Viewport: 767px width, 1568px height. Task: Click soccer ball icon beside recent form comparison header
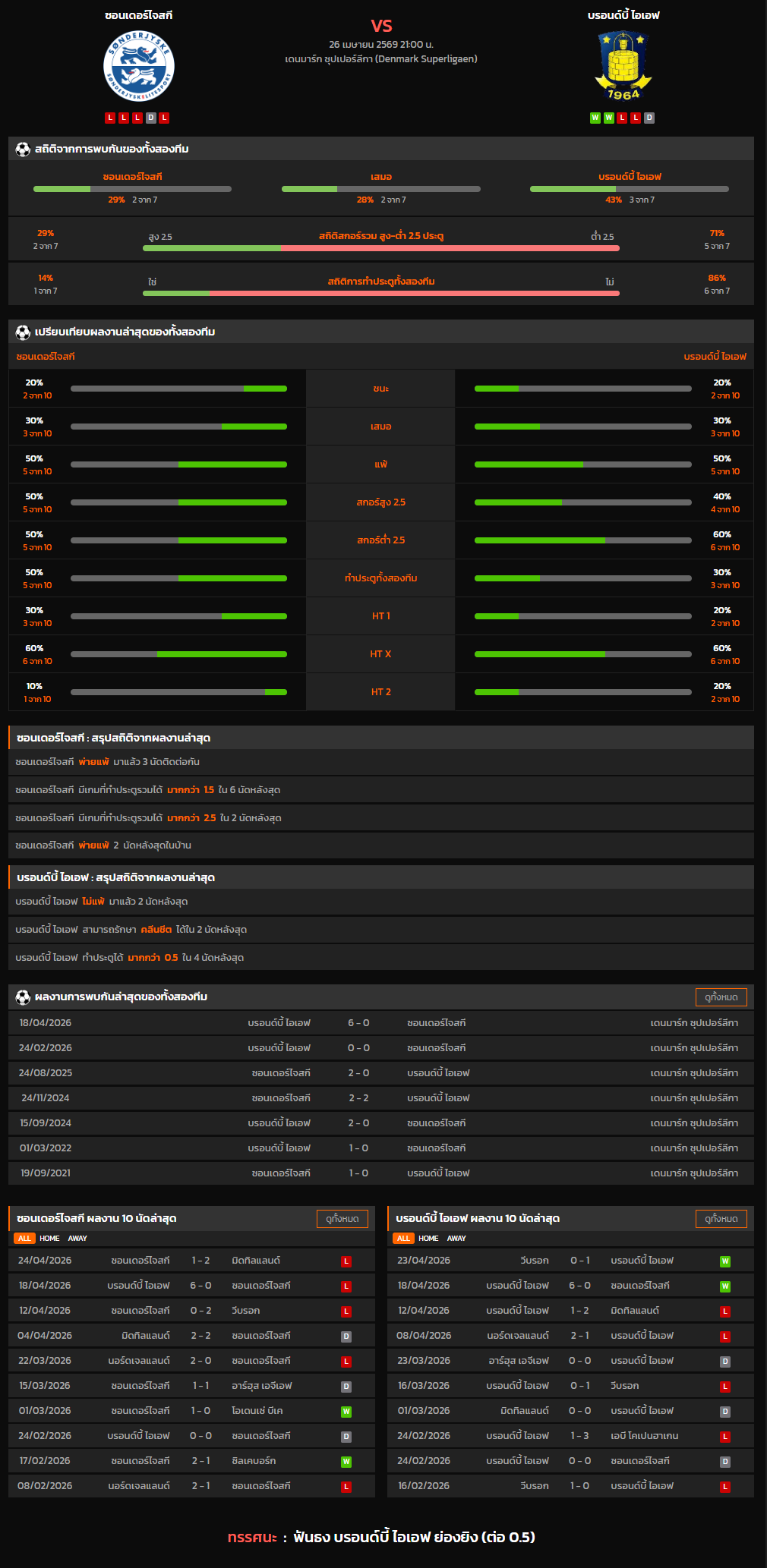coord(23,332)
